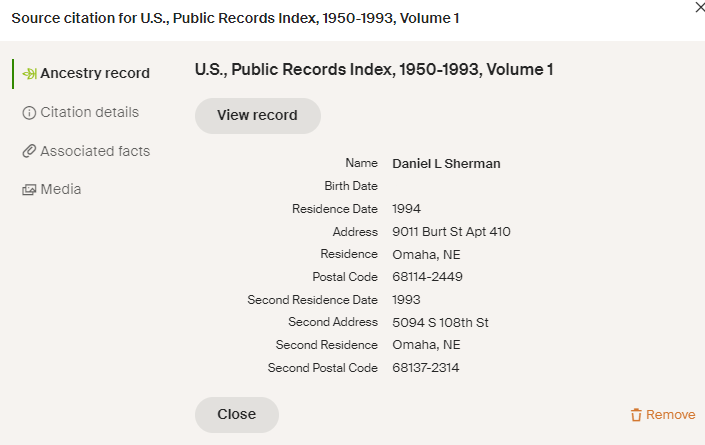Click the trash can Remove icon
Viewport: 705px width, 445px height.
pos(636,415)
